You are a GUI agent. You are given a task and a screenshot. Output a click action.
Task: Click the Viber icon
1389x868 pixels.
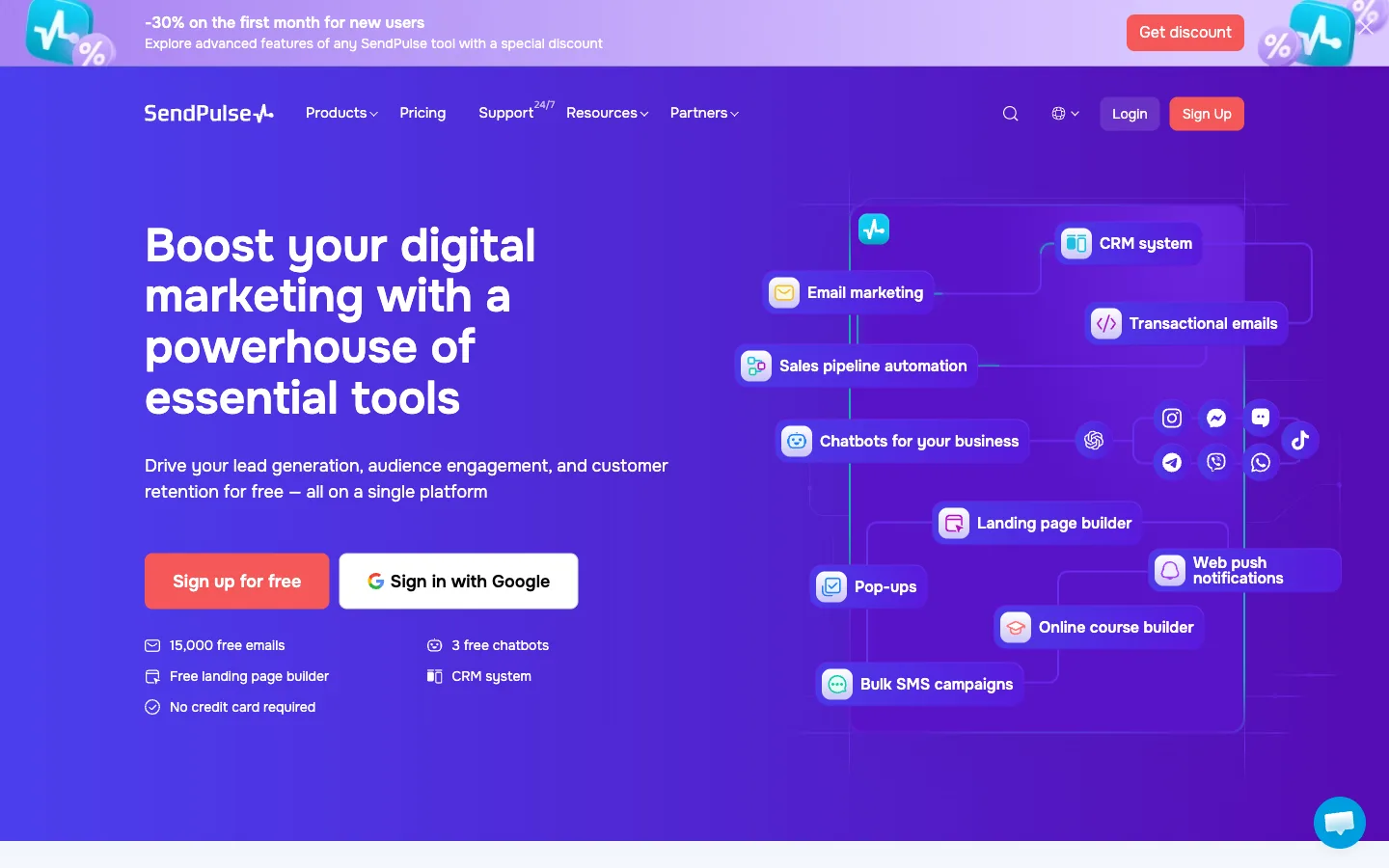click(1216, 463)
